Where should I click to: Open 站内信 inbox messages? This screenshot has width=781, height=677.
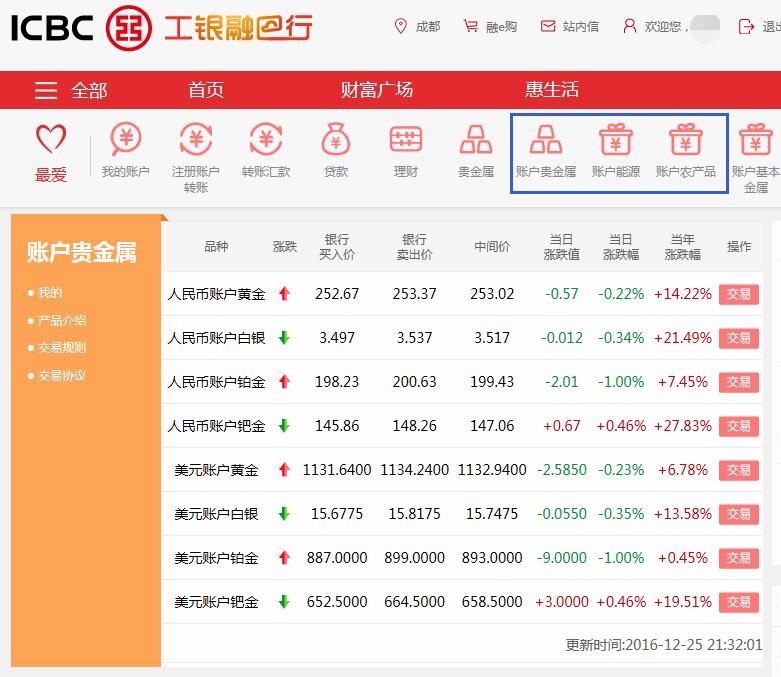(x=570, y=26)
